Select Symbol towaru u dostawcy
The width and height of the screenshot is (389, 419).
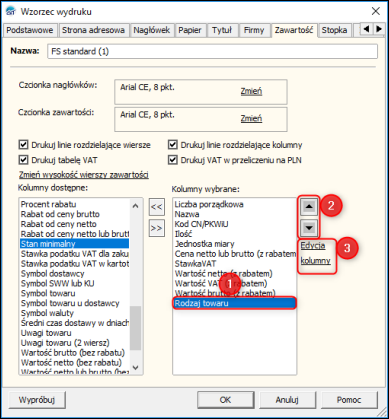click(74, 303)
